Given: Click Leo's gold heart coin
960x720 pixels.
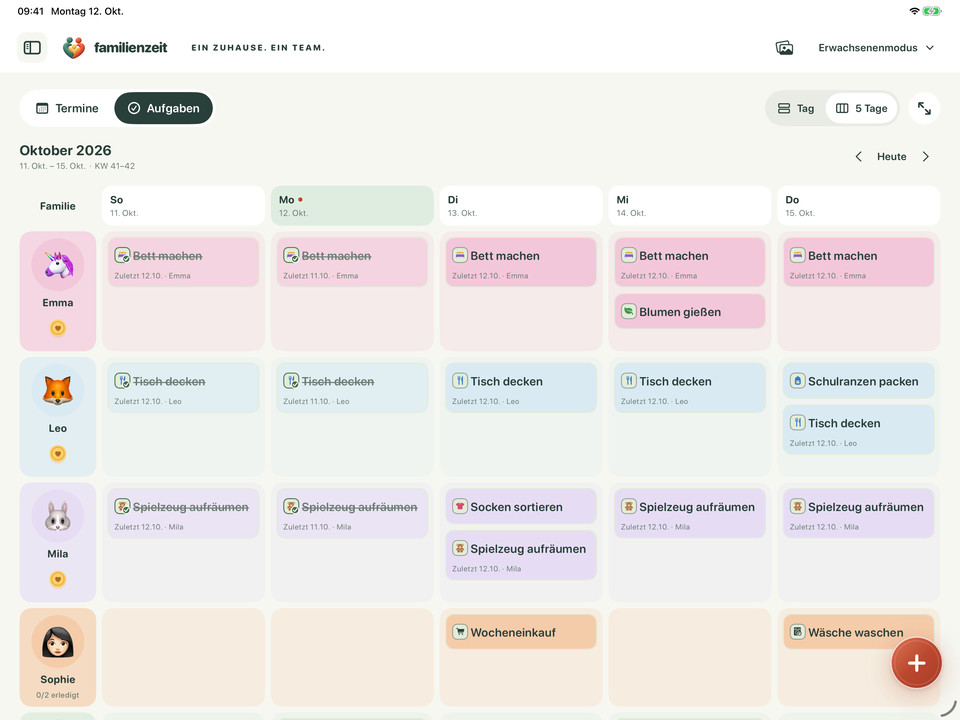Looking at the screenshot, I should point(58,454).
